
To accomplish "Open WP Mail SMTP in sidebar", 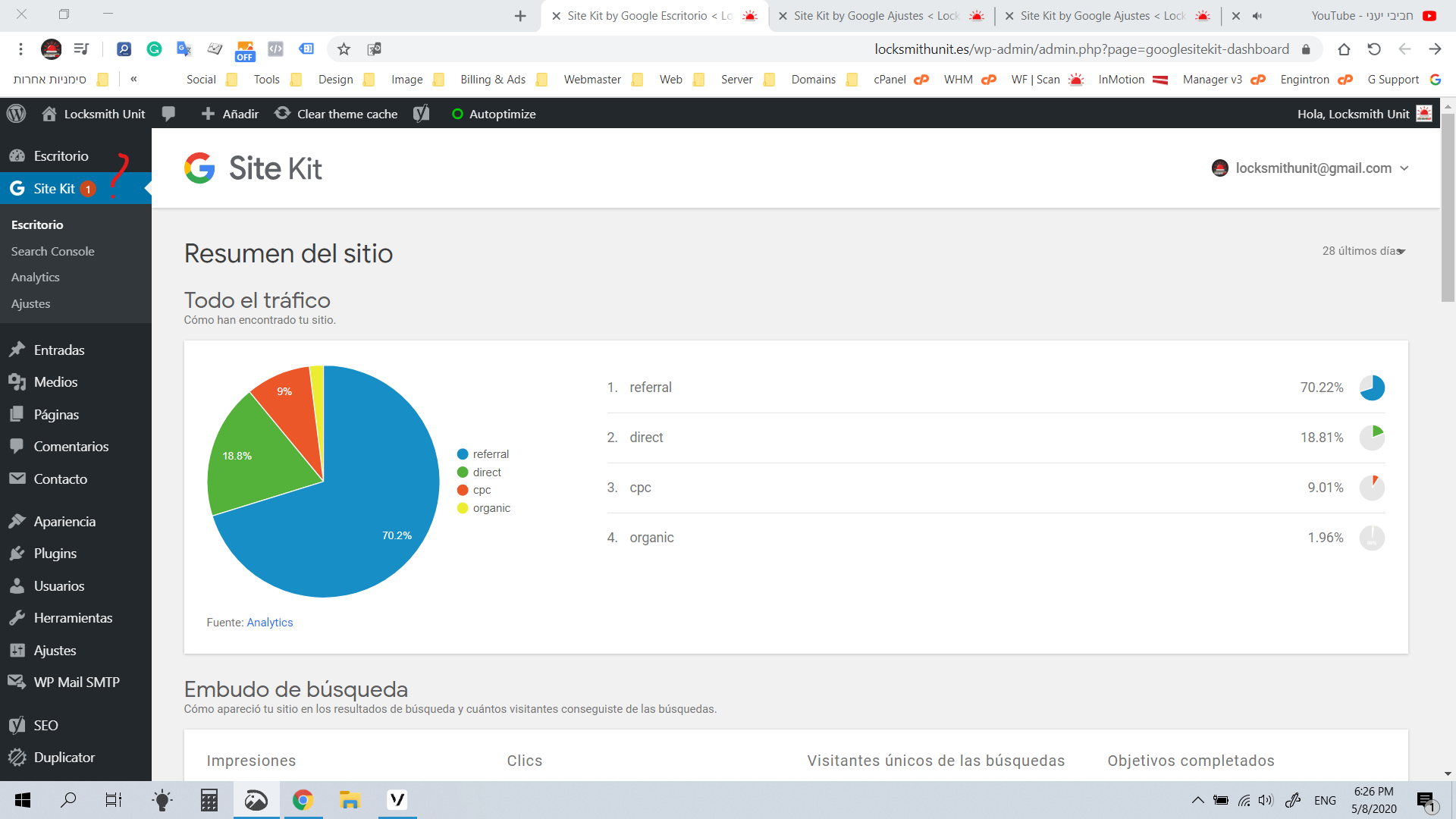I will tap(76, 682).
